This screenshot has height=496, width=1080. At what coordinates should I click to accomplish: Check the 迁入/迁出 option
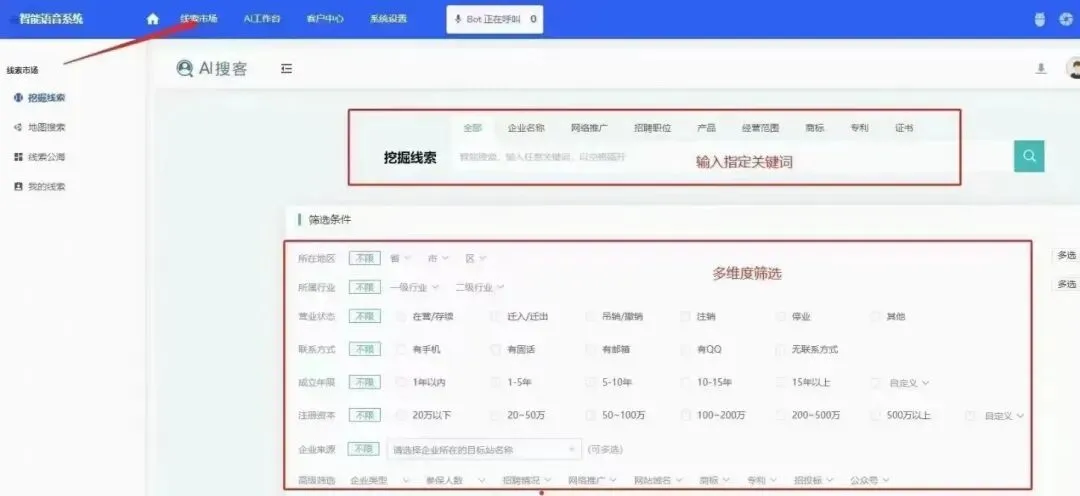[495, 317]
